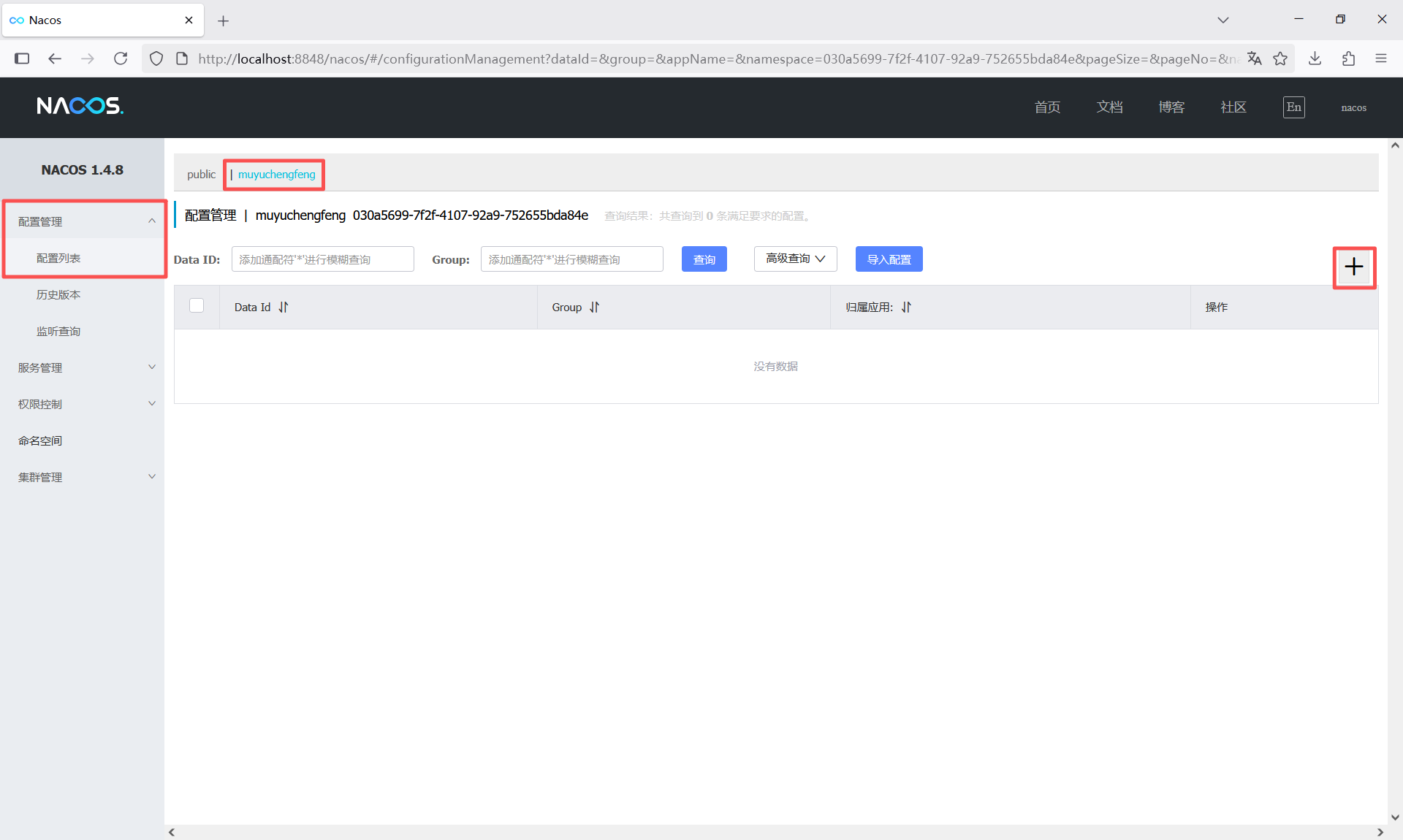Tick the select-all checkbox in table header

197,305
